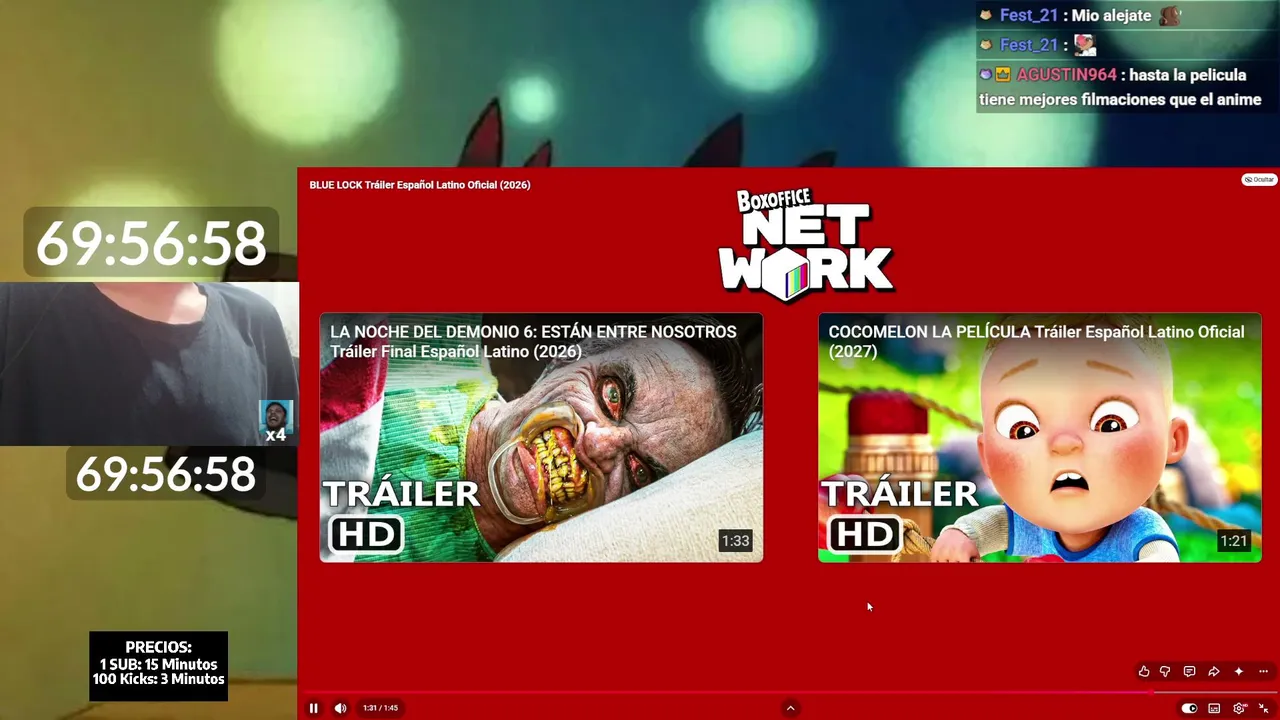Expand the chevron-up panel in player bar
Screen dimensions: 1280x720
[x=790, y=708]
